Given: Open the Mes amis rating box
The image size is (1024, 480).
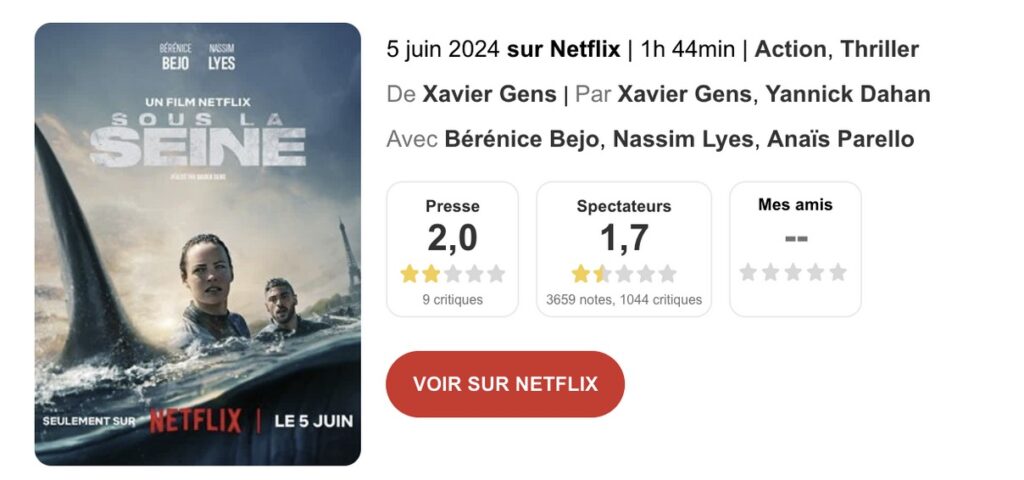Looking at the screenshot, I should click(795, 249).
